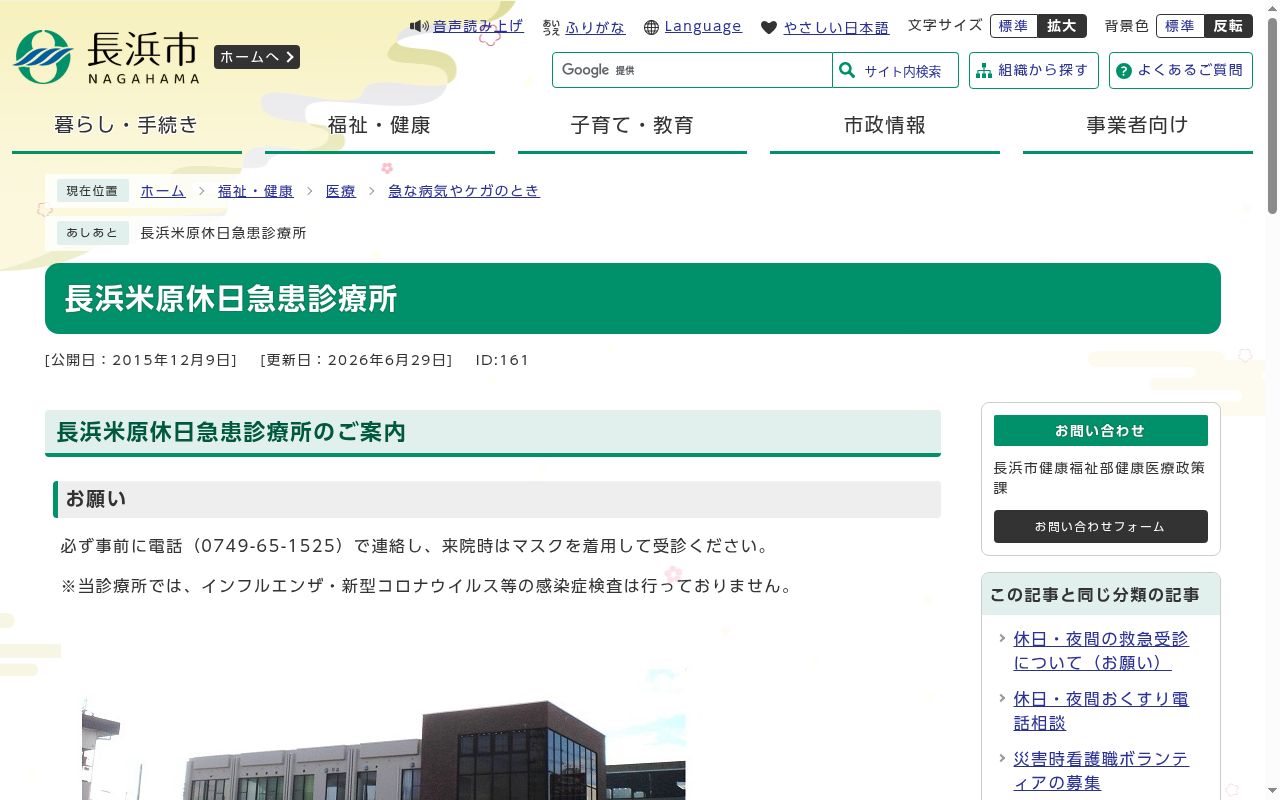Click into the Google search field

pyautogui.click(x=692, y=70)
